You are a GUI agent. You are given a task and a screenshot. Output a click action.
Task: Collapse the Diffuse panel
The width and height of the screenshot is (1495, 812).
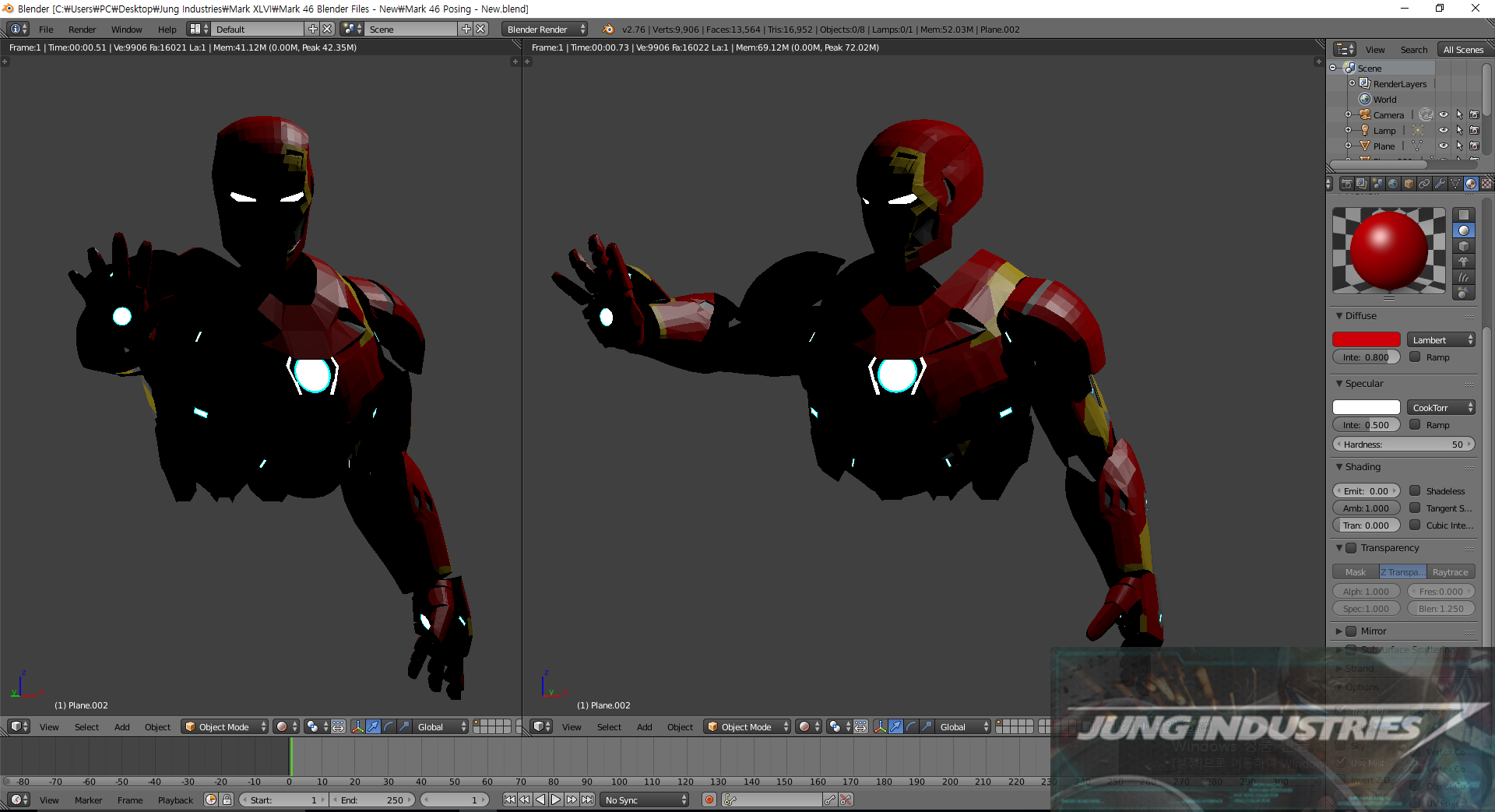1339,315
